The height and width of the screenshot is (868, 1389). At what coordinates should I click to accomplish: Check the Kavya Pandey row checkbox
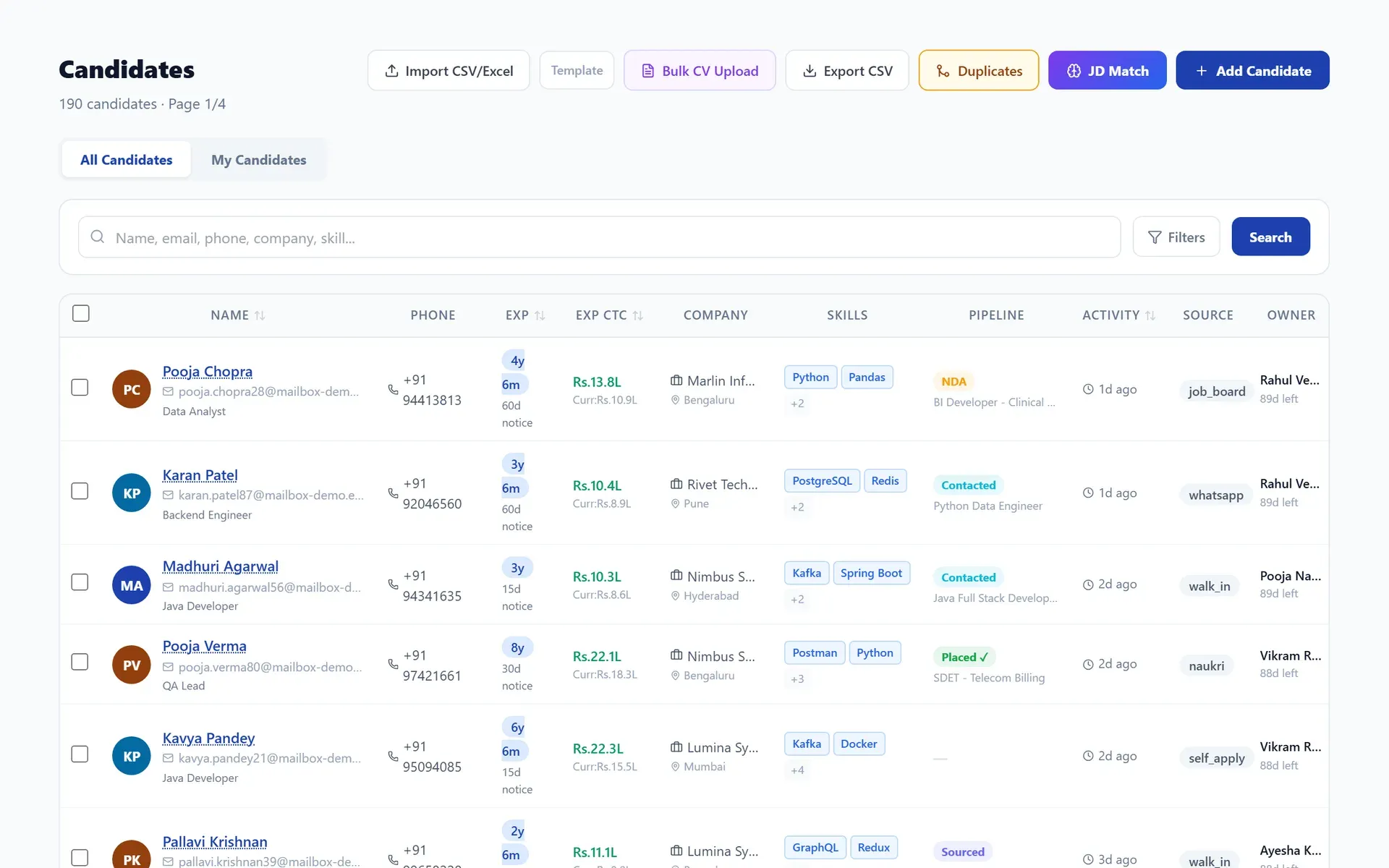[80, 754]
